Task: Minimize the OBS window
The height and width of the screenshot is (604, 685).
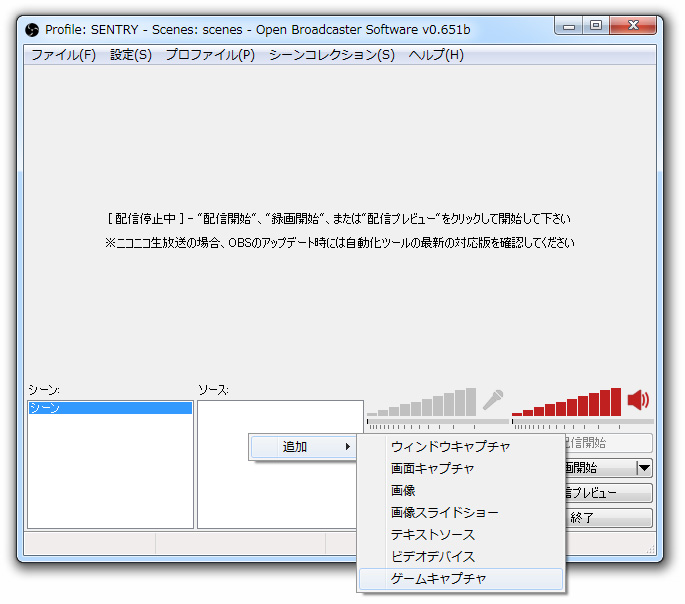Action: coord(568,26)
